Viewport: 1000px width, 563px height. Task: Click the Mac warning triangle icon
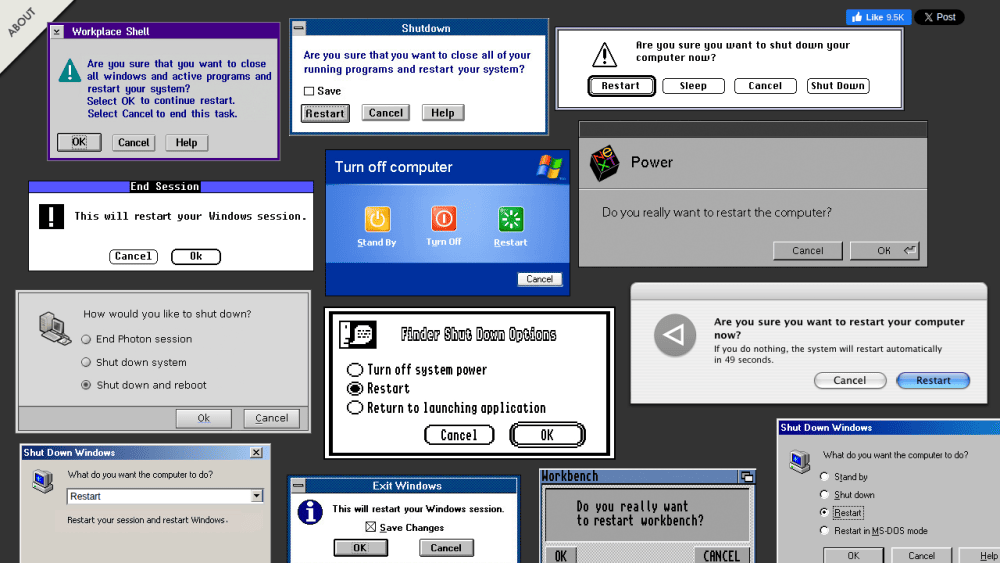(x=604, y=54)
